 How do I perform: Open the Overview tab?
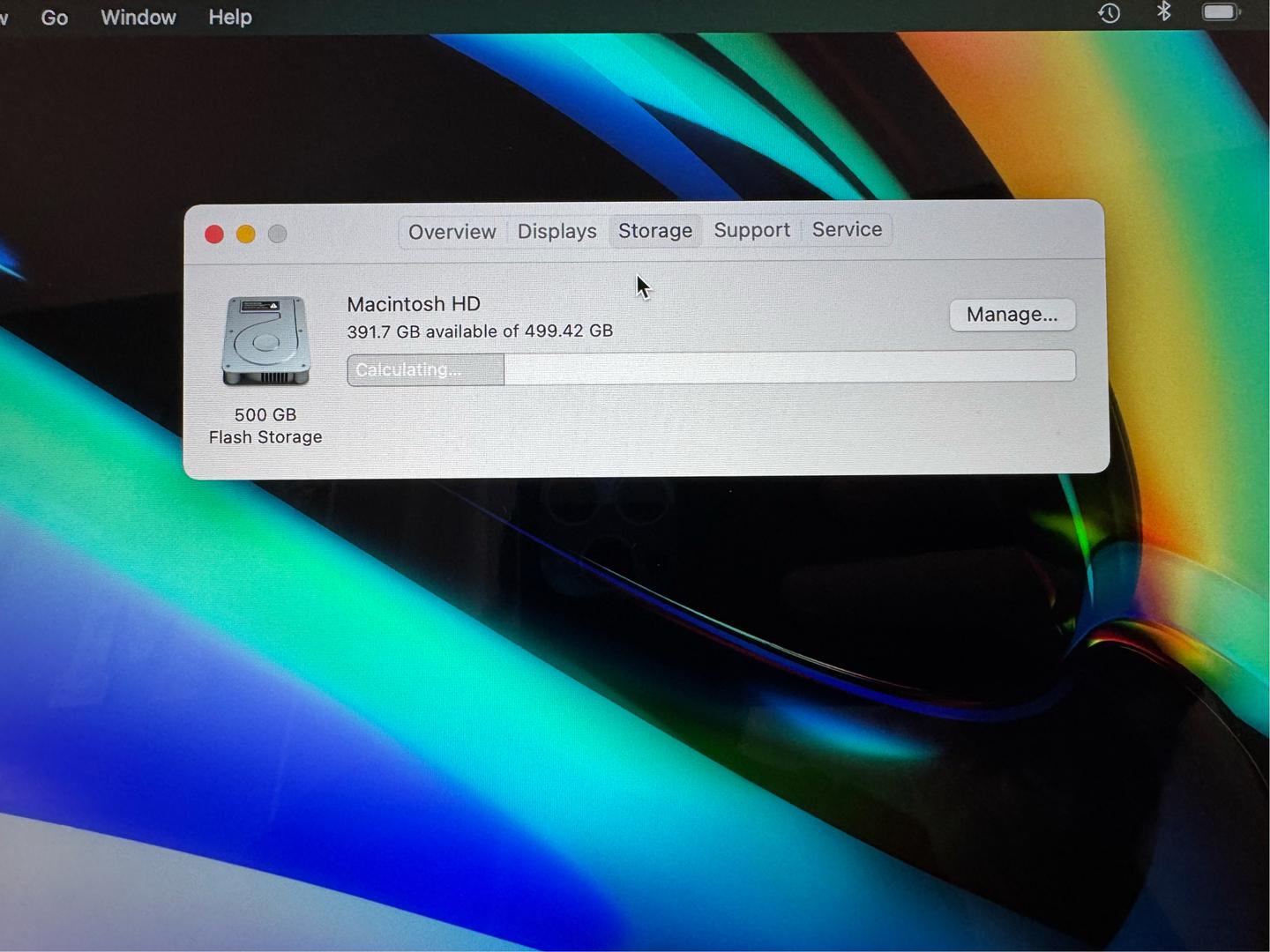452,232
